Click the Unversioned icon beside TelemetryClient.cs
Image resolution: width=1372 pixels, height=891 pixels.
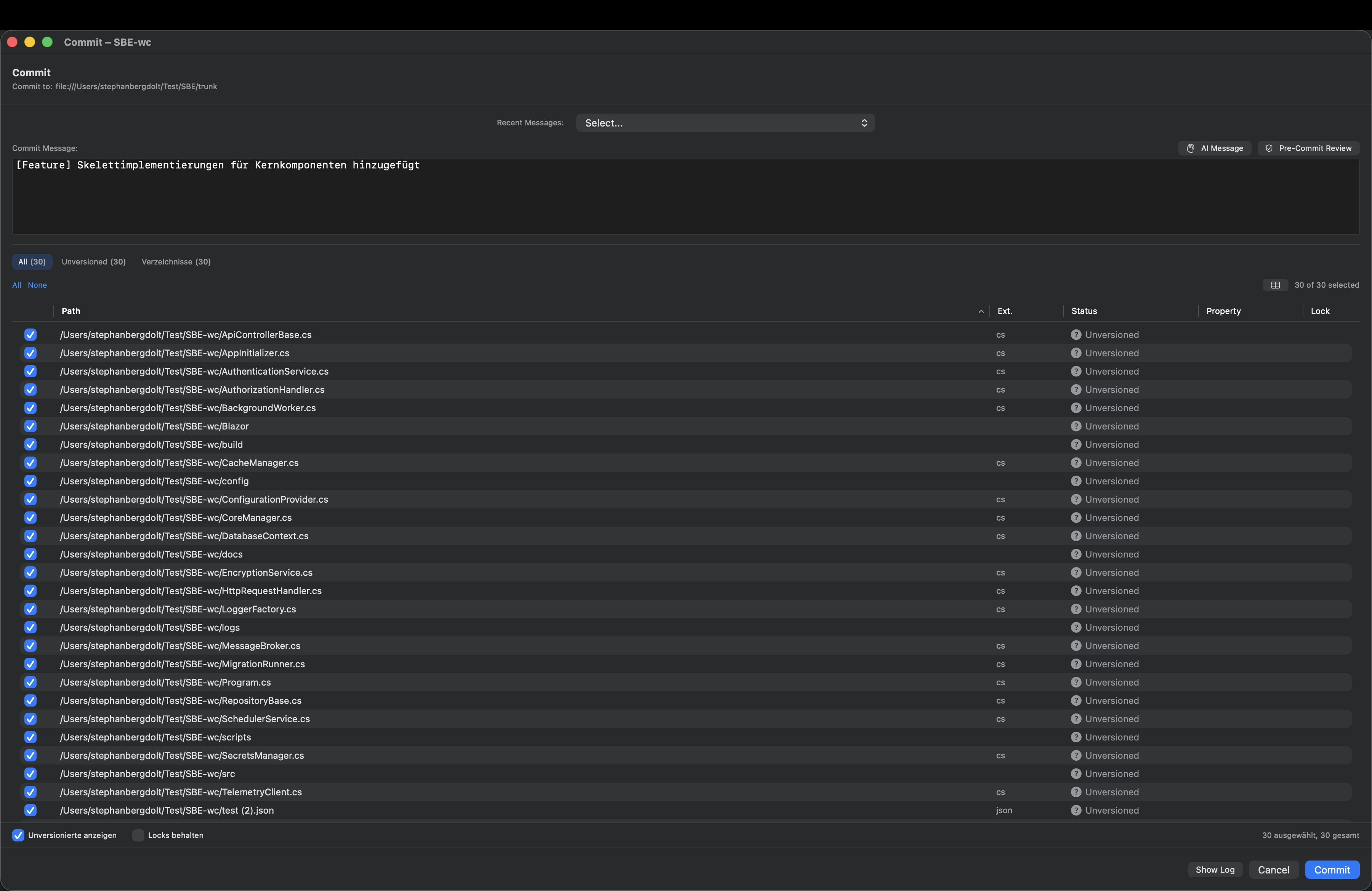[x=1077, y=792]
